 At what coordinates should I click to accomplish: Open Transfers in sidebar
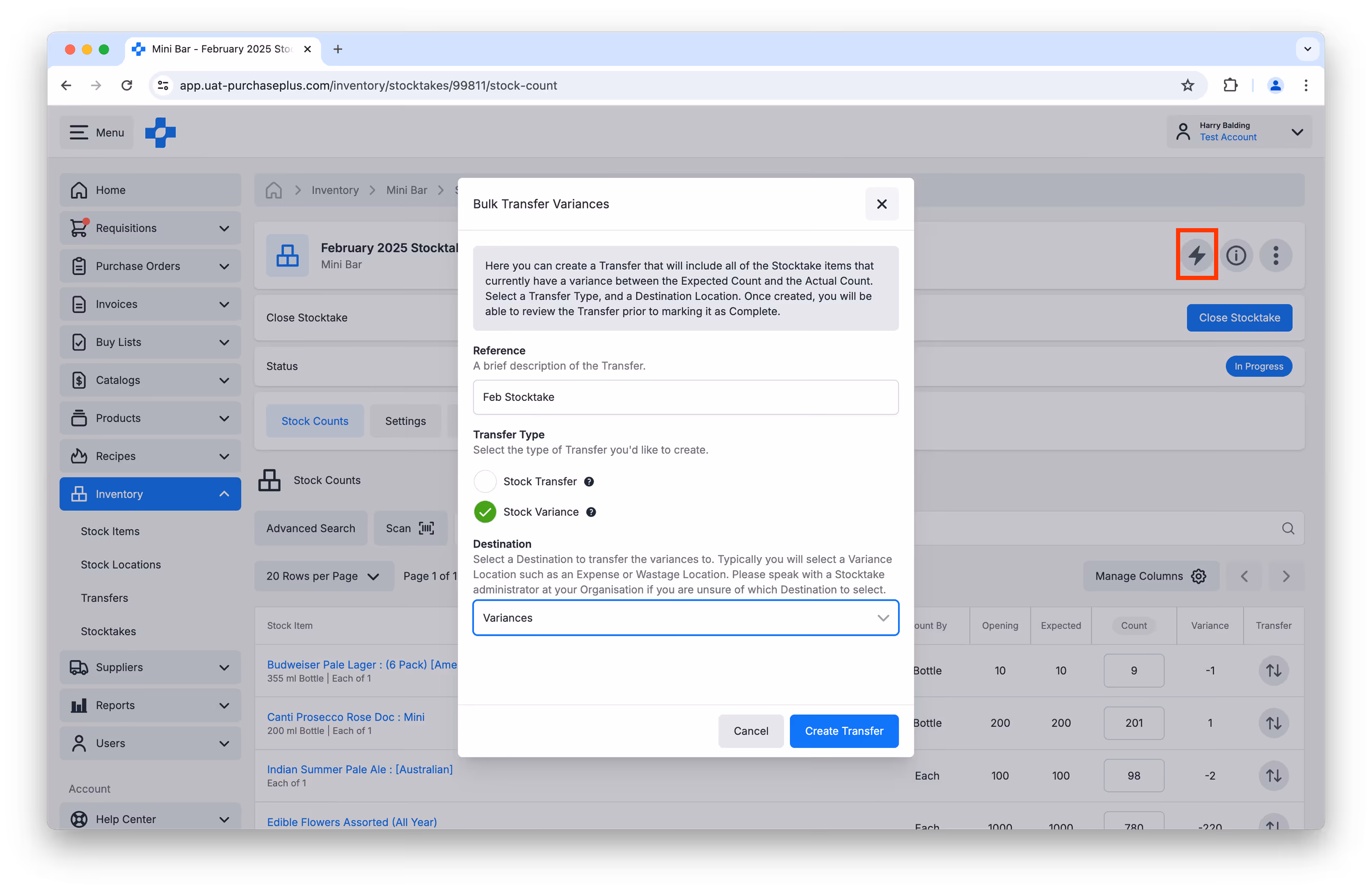pos(104,598)
